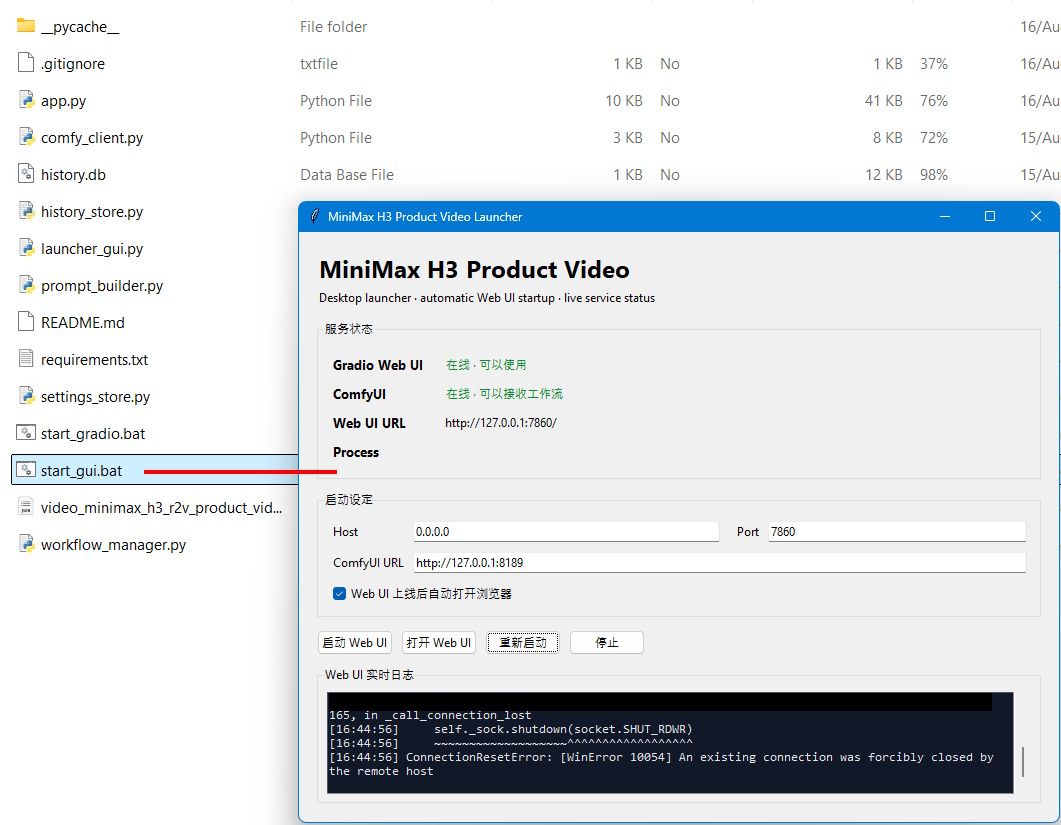Select the history_store.py file name

(92, 212)
